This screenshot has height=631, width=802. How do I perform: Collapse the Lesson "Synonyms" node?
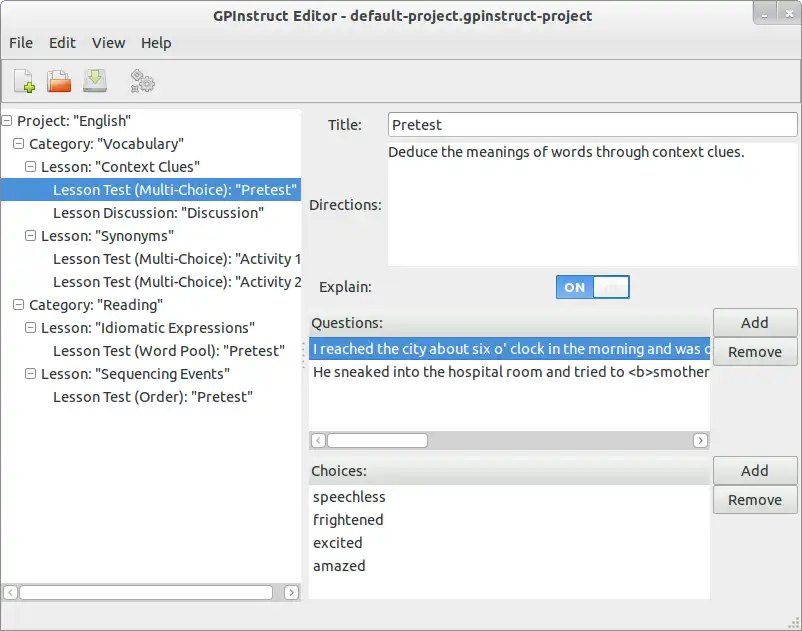point(31,236)
